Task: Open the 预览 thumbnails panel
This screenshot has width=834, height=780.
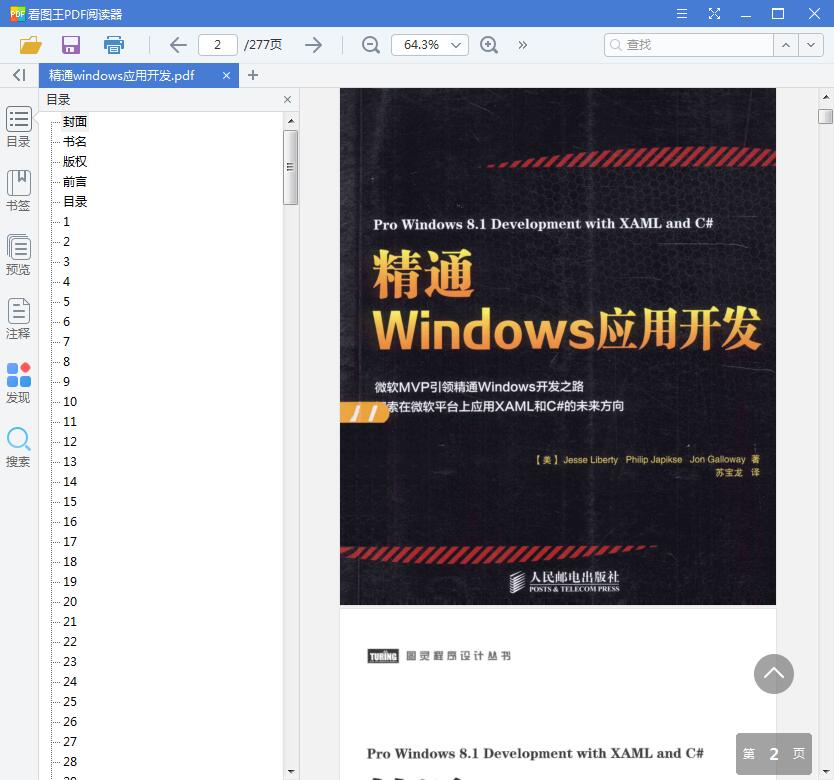Action: pyautogui.click(x=19, y=255)
